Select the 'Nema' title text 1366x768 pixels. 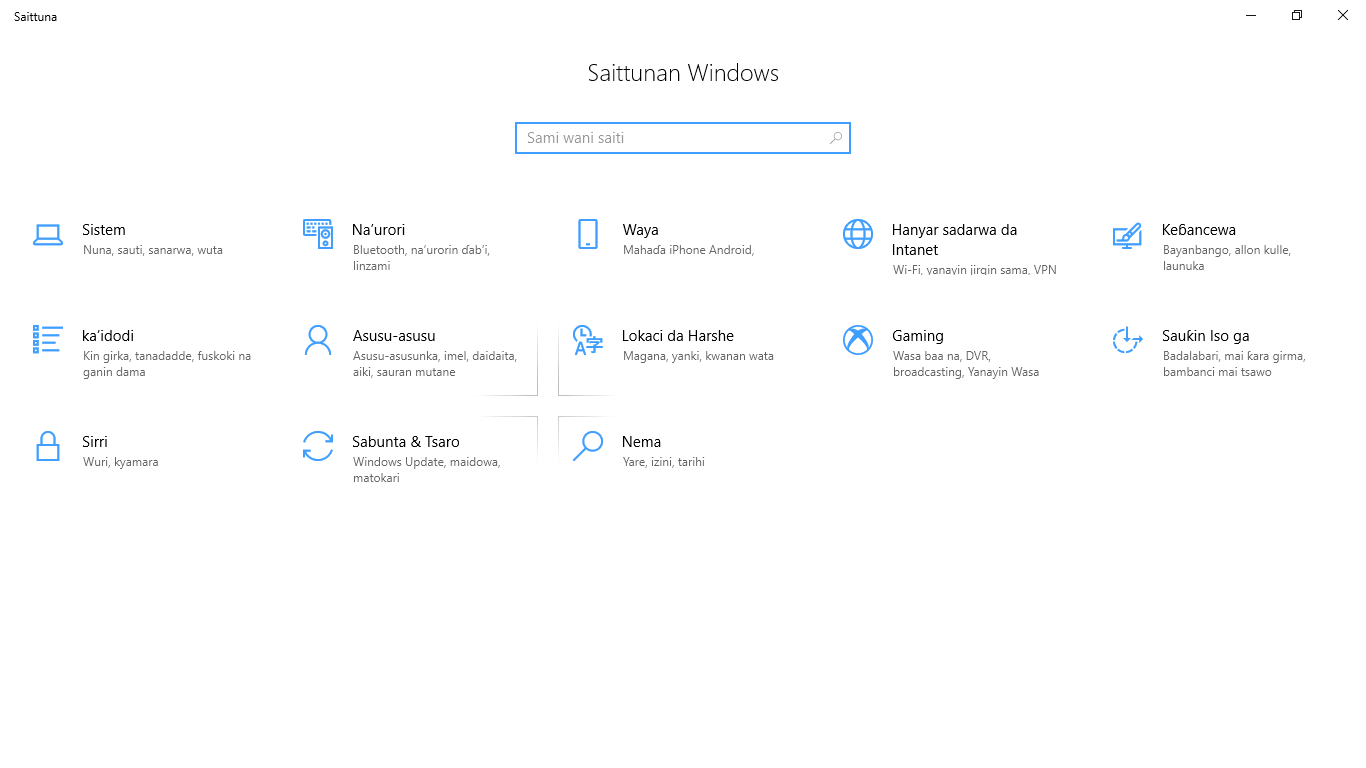pos(641,442)
